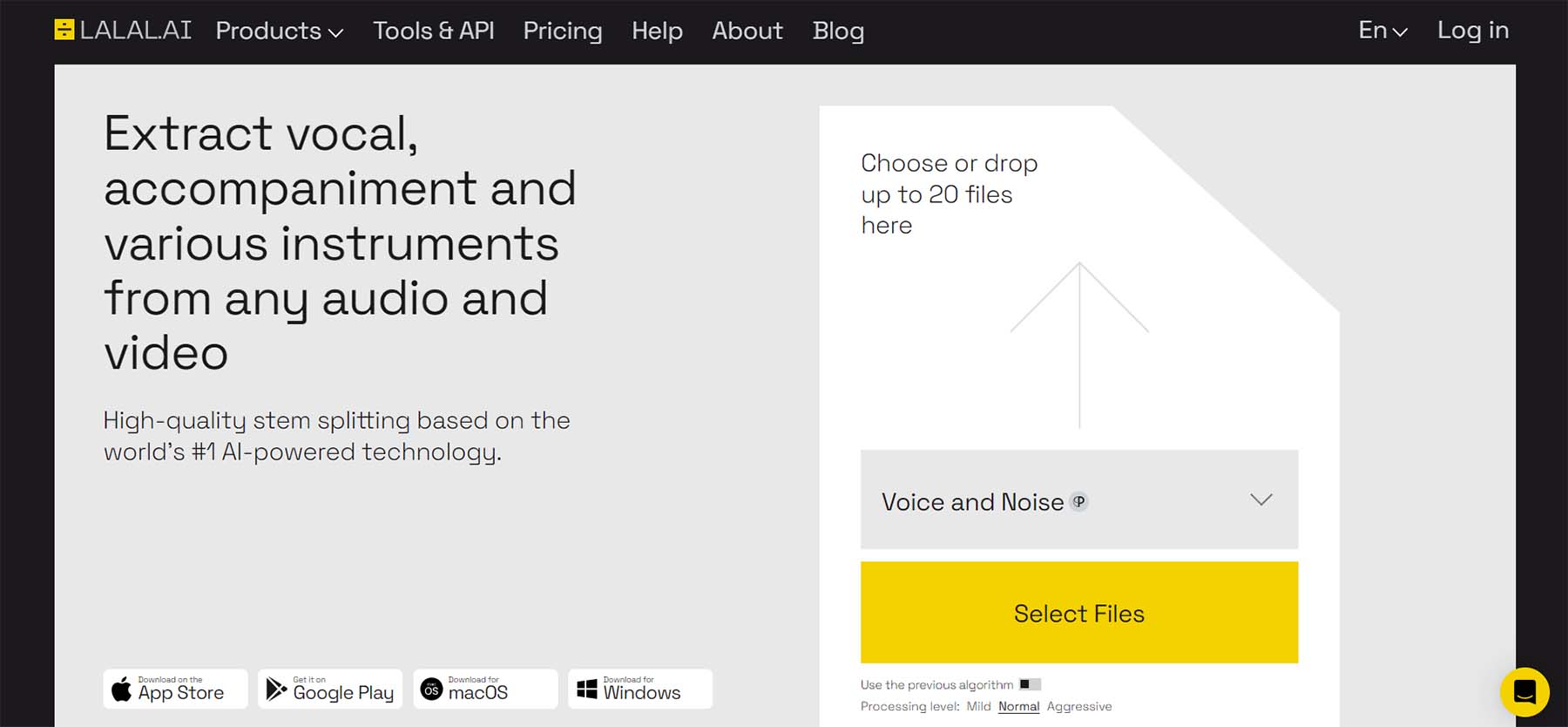Click the yellow Select Files button
This screenshot has height=727, width=1568.
(1079, 613)
